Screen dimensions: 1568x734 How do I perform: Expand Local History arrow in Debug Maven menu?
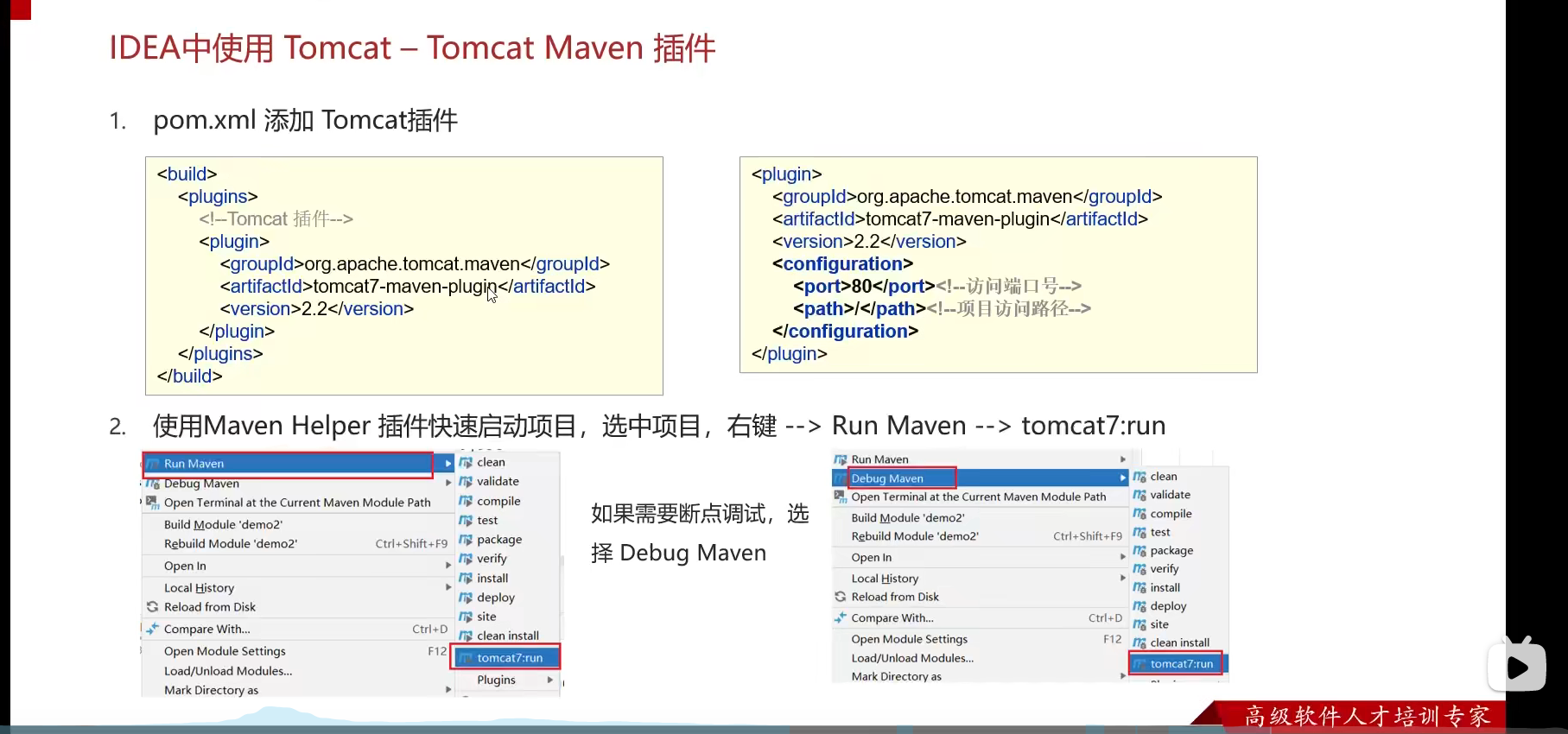pyautogui.click(x=1123, y=578)
